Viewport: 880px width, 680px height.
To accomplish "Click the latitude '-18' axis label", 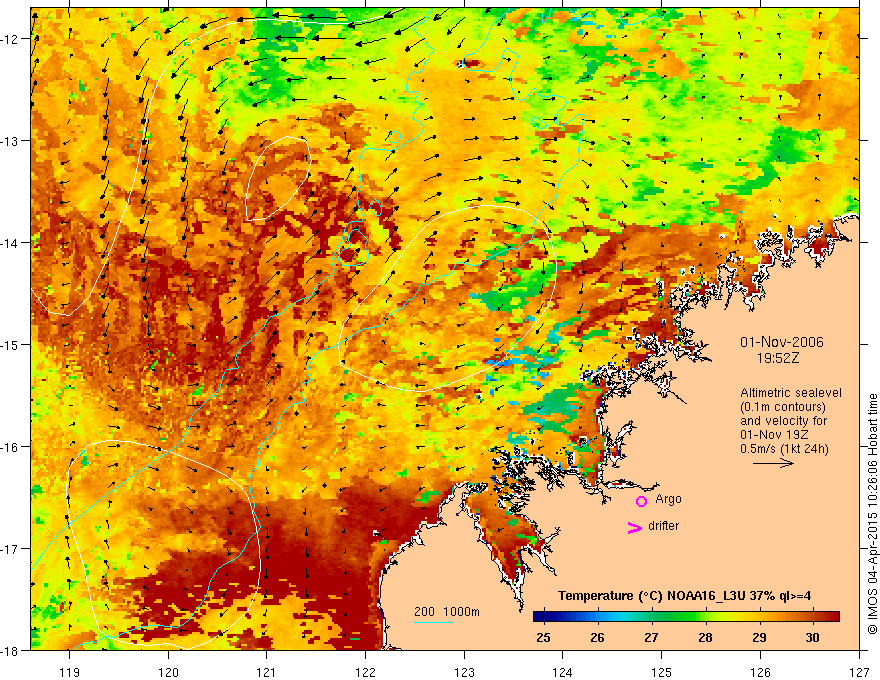I will point(10,651).
